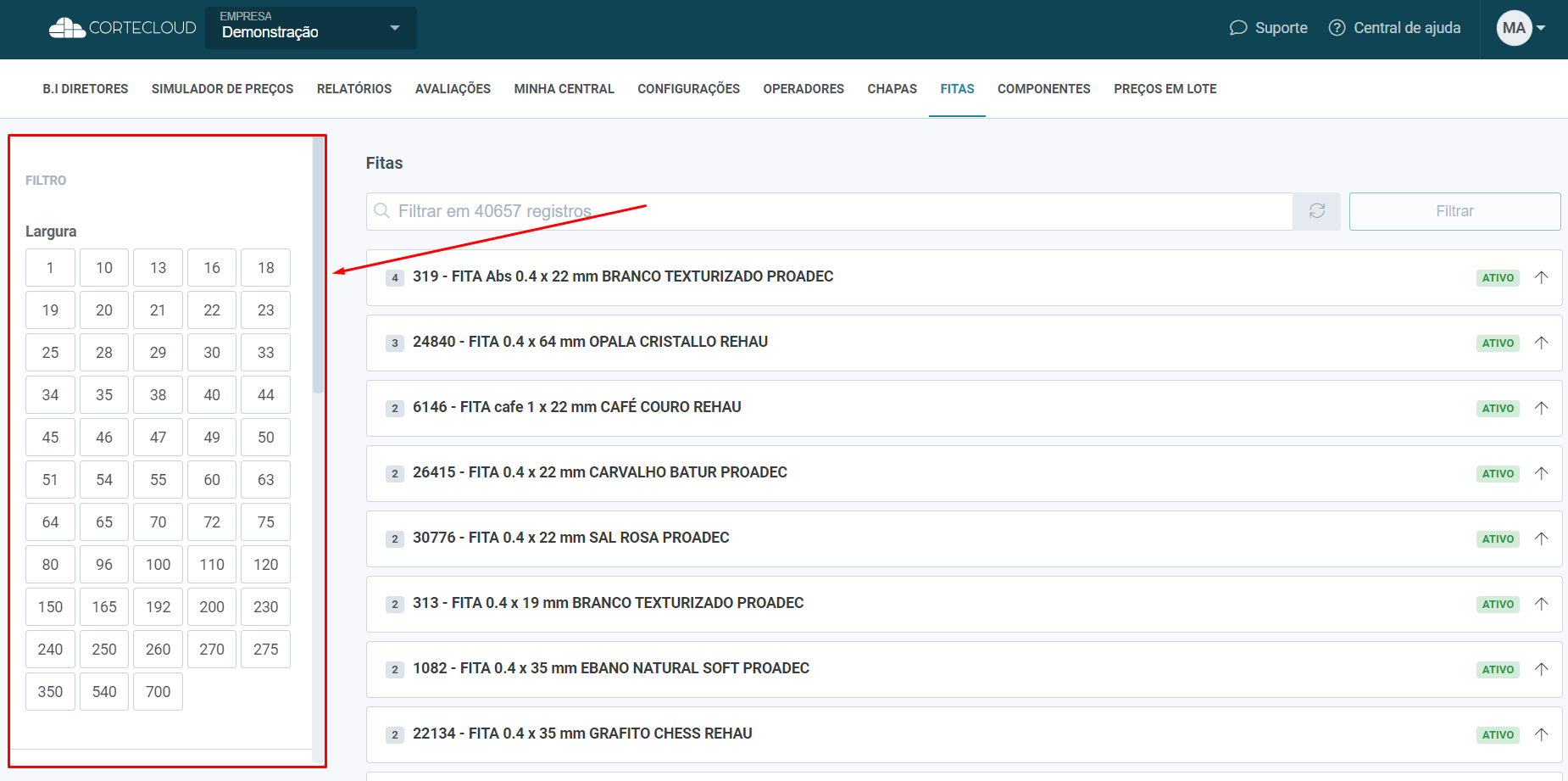Click the refresh icon beside search field
This screenshot has height=781, width=1568.
(x=1316, y=211)
